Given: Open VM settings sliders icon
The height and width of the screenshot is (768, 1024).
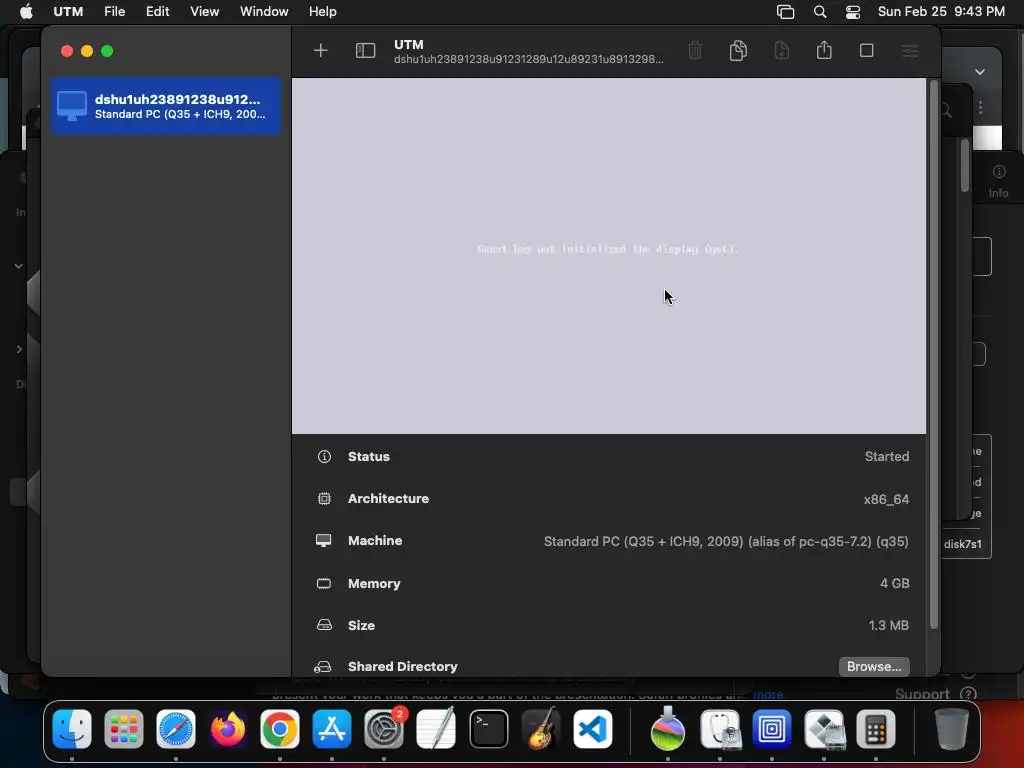Looking at the screenshot, I should 910,50.
